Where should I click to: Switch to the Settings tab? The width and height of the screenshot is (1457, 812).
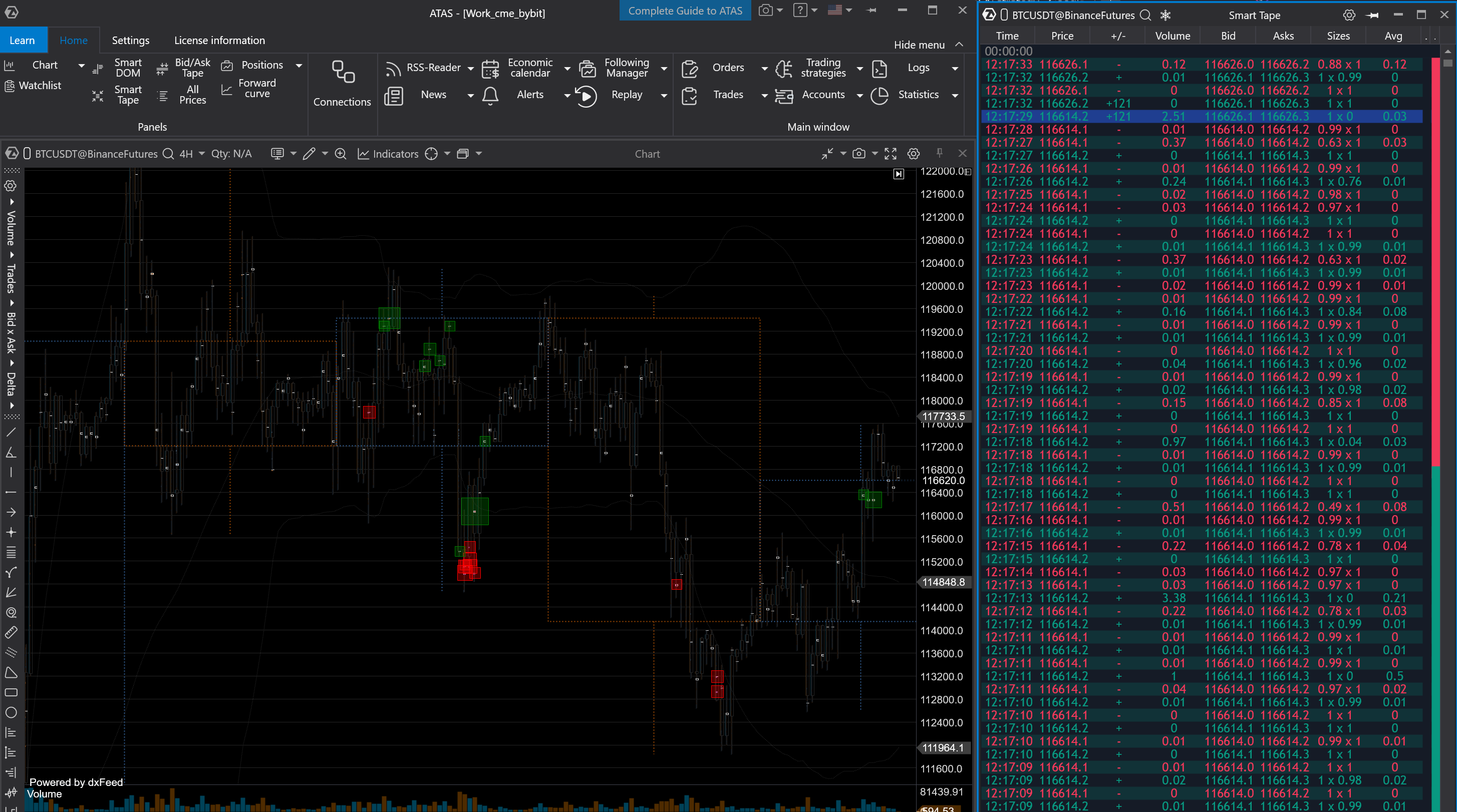(131, 40)
